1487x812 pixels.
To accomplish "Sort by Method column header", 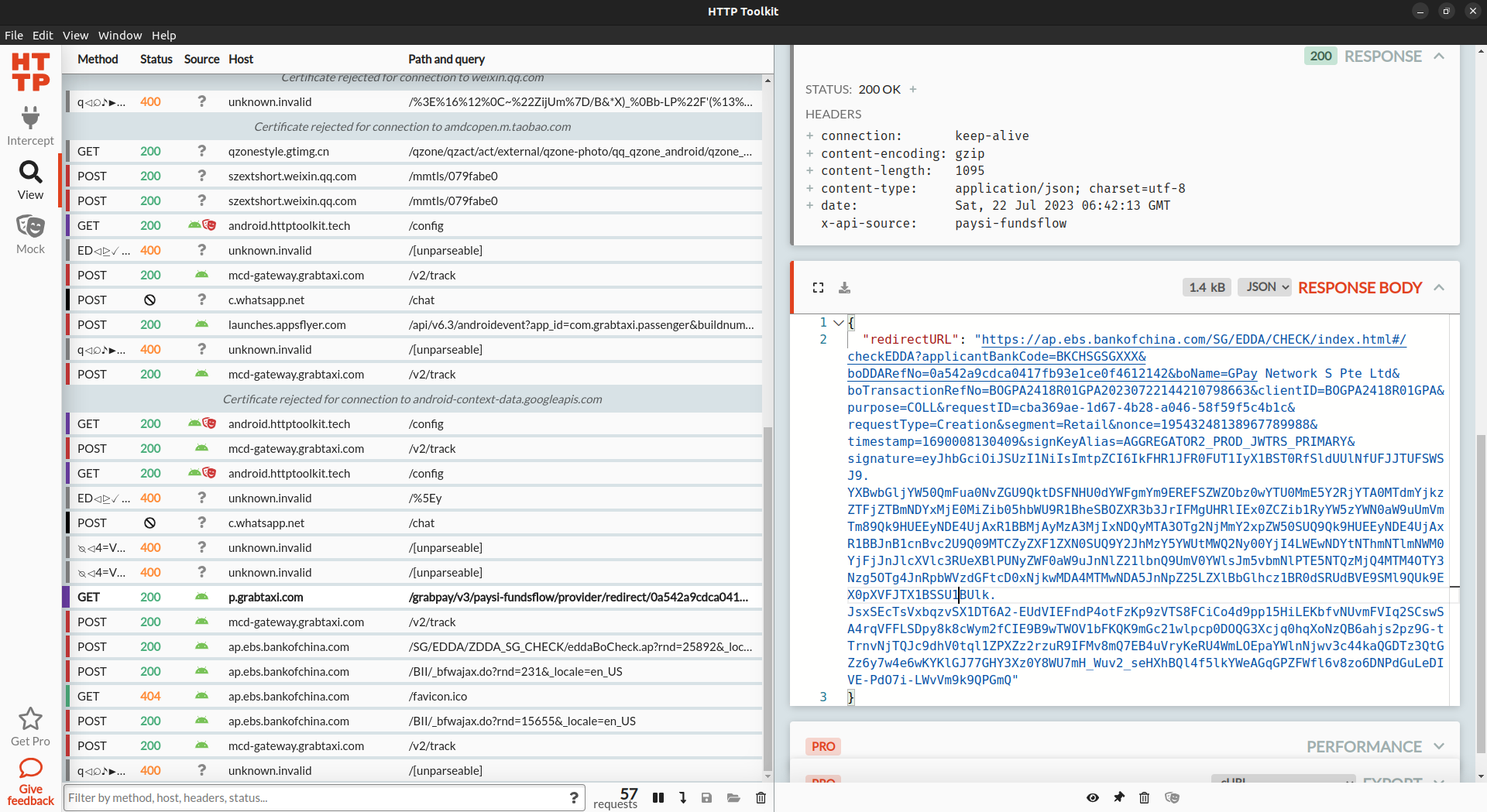I will click(98, 59).
